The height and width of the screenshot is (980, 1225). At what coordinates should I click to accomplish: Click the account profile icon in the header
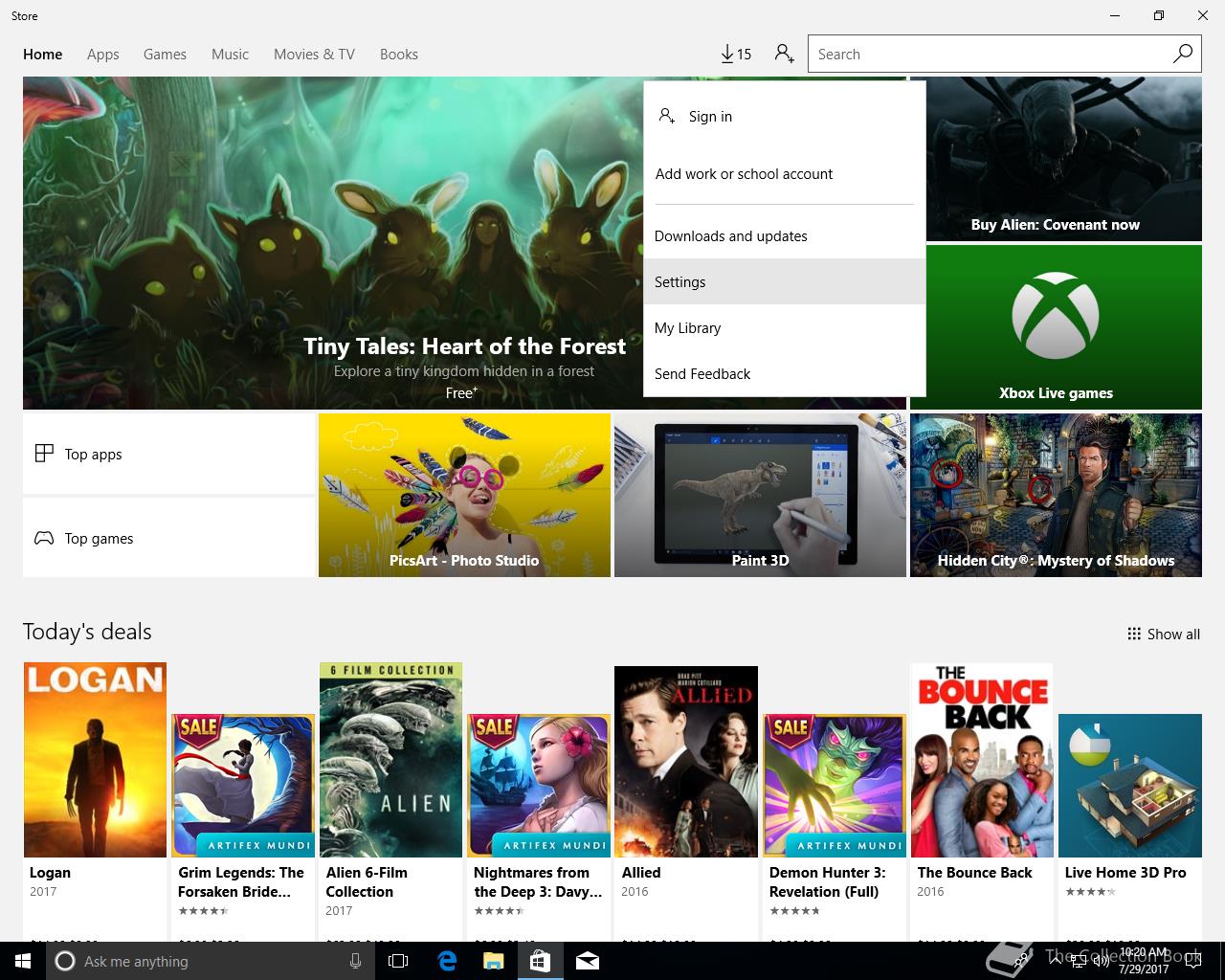coord(785,54)
